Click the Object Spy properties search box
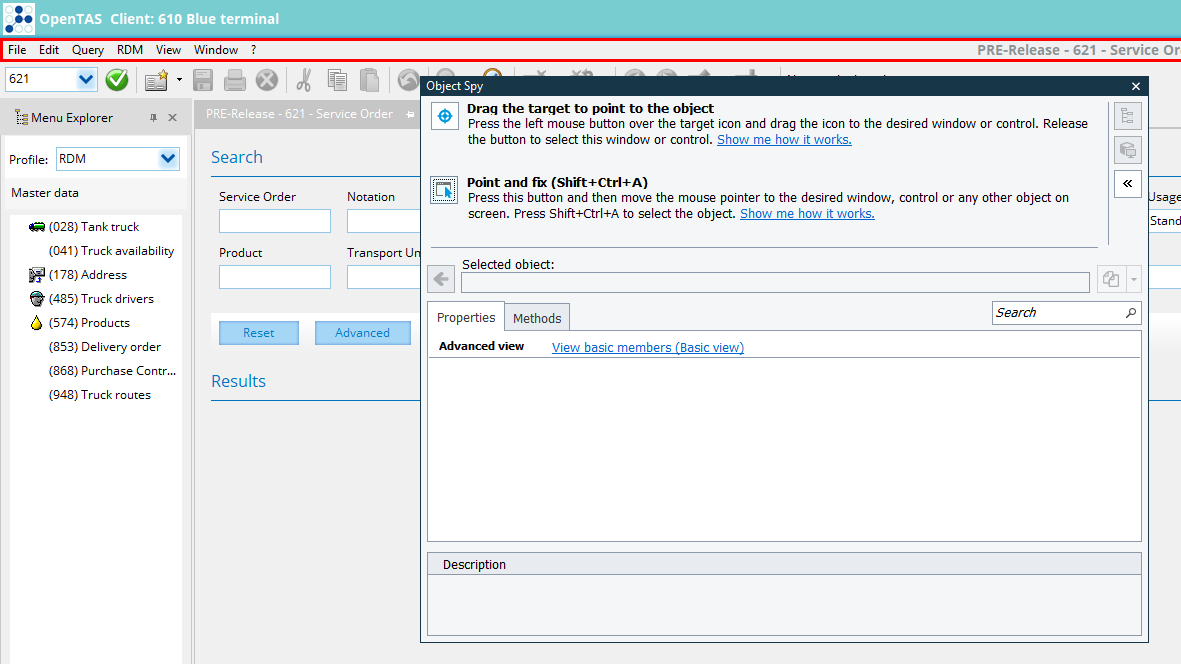 pyautogui.click(x=1058, y=313)
